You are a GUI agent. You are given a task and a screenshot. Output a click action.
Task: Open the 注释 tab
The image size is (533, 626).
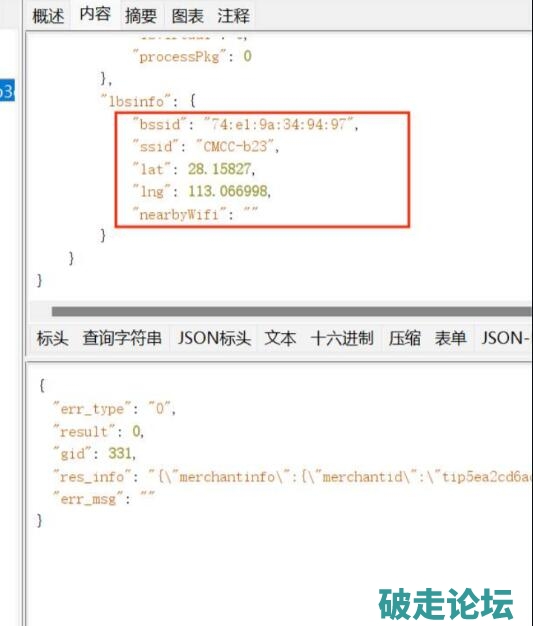coord(234,16)
